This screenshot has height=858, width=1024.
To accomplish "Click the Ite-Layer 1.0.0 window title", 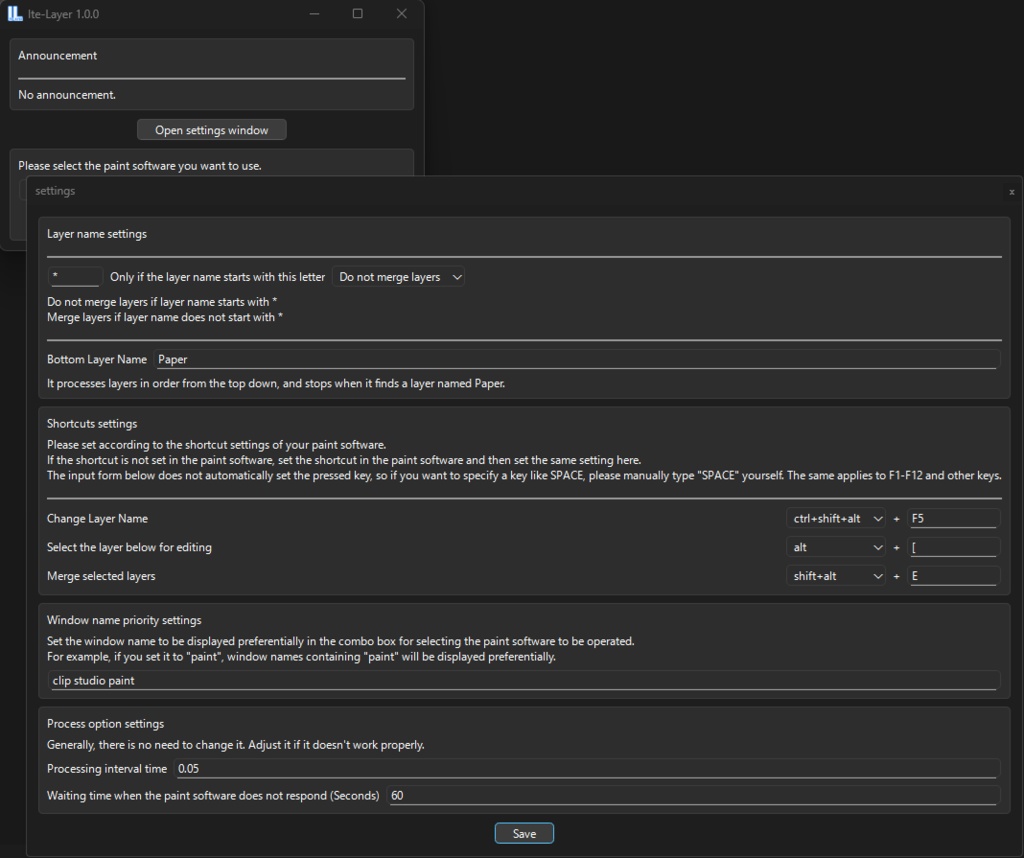I will click(63, 14).
